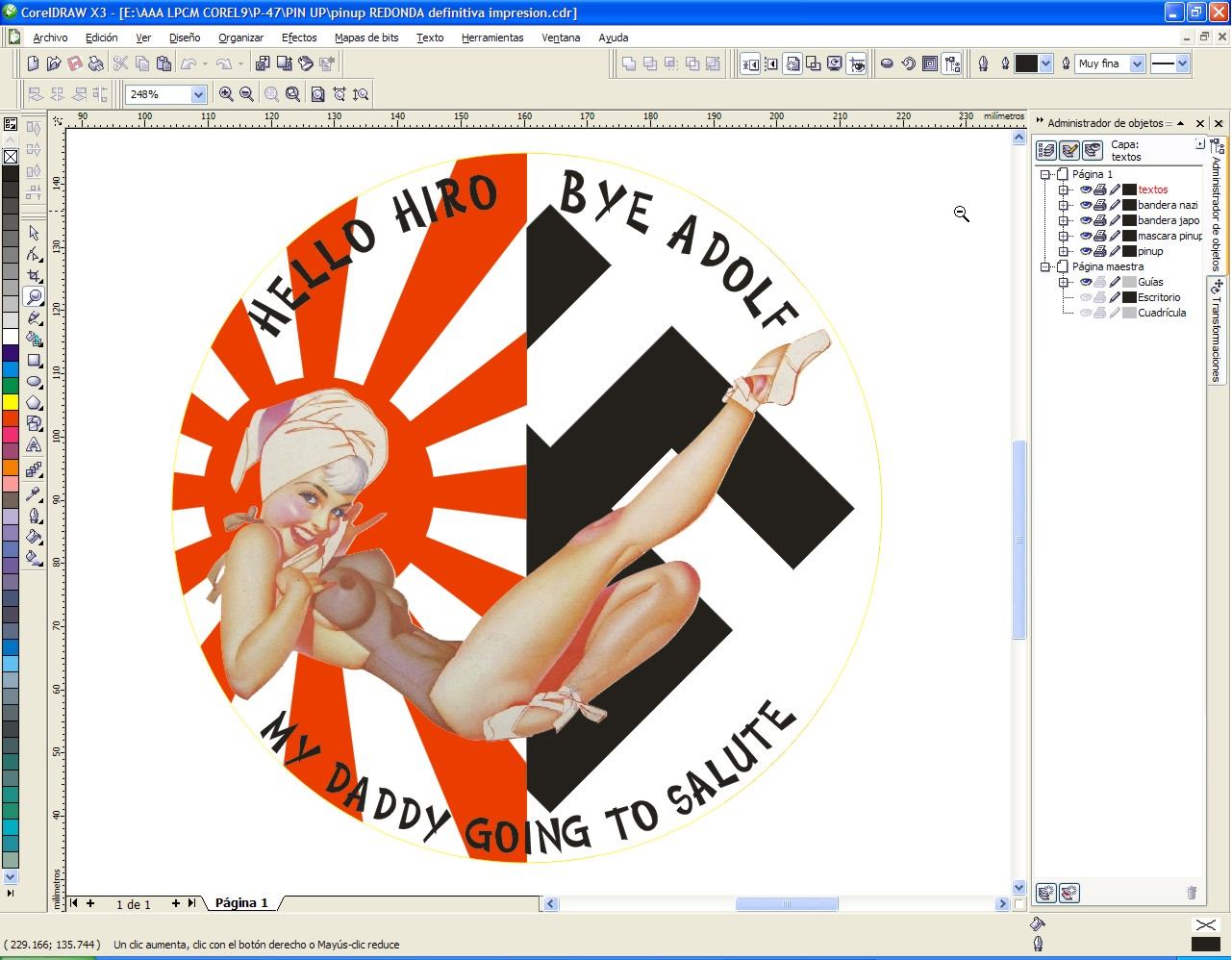Switch to the Transformaciones docker tab
The width and height of the screenshot is (1232, 960).
(1218, 331)
